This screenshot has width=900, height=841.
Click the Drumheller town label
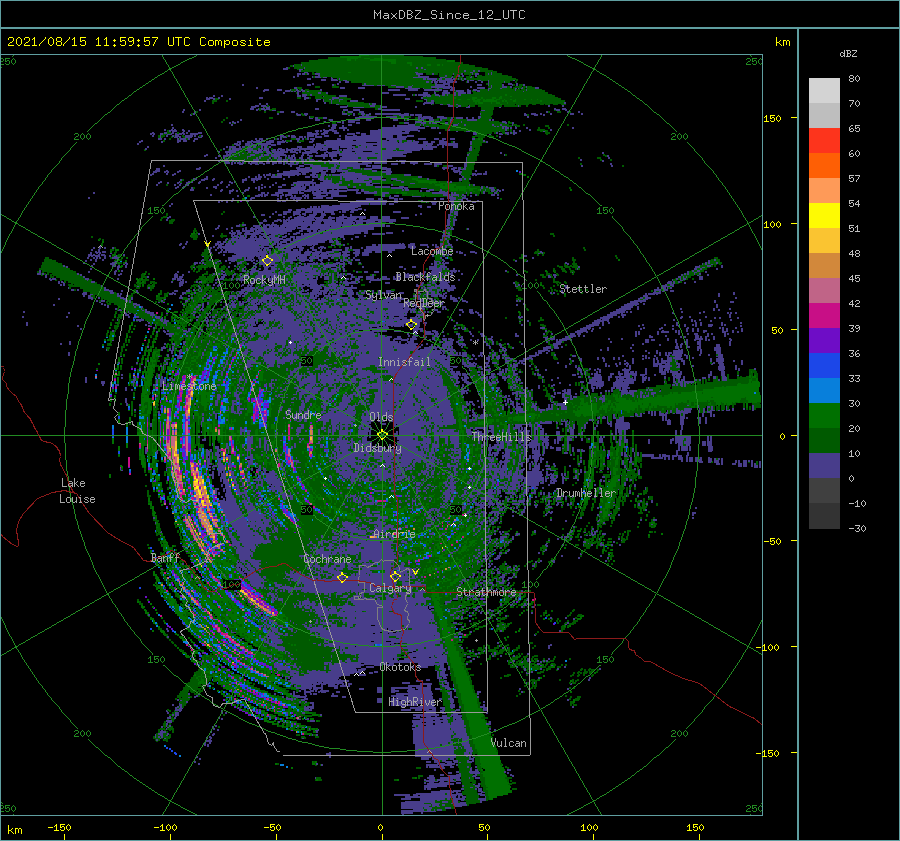[x=585, y=493]
